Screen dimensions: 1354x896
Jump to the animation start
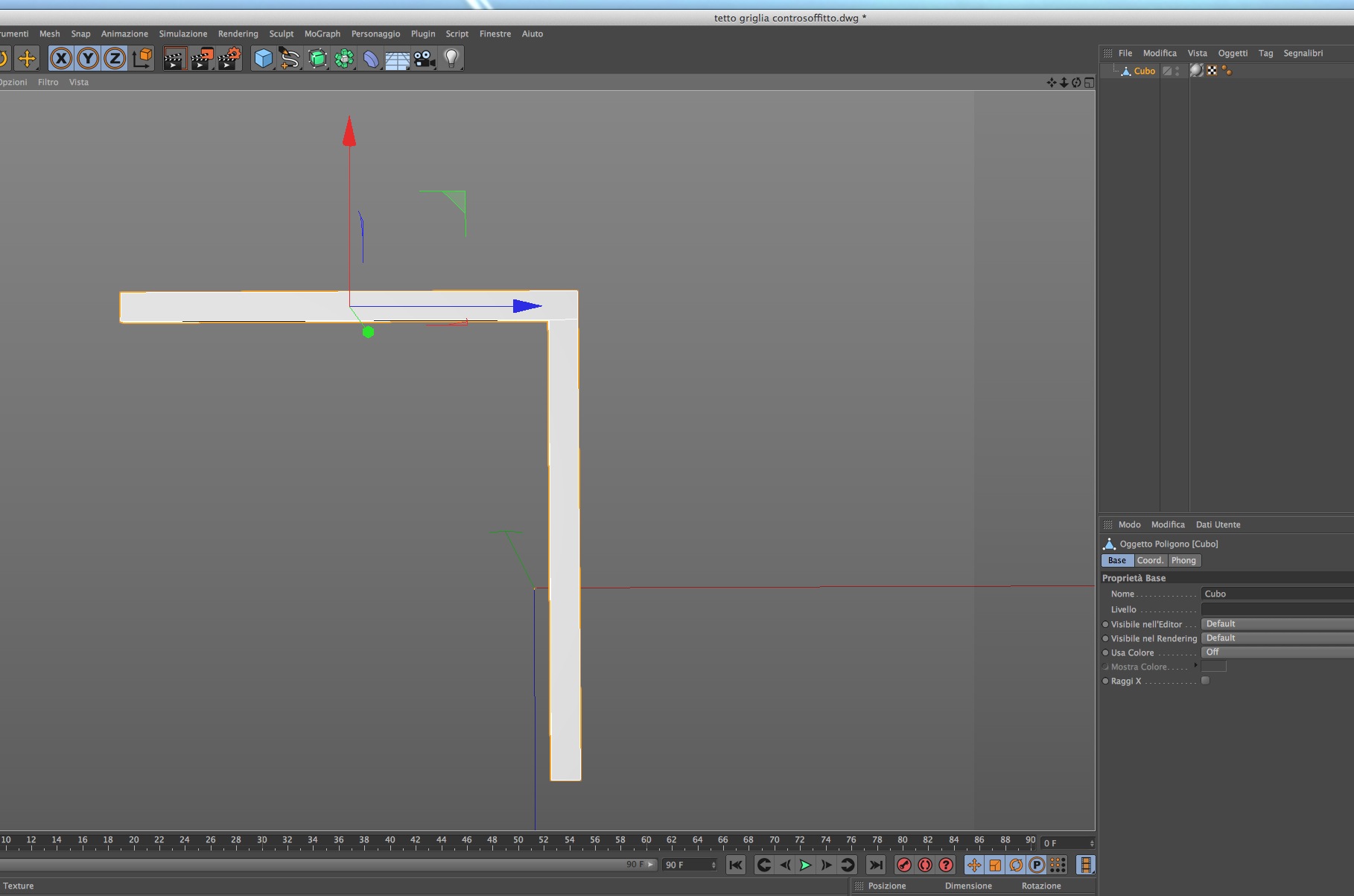click(735, 865)
